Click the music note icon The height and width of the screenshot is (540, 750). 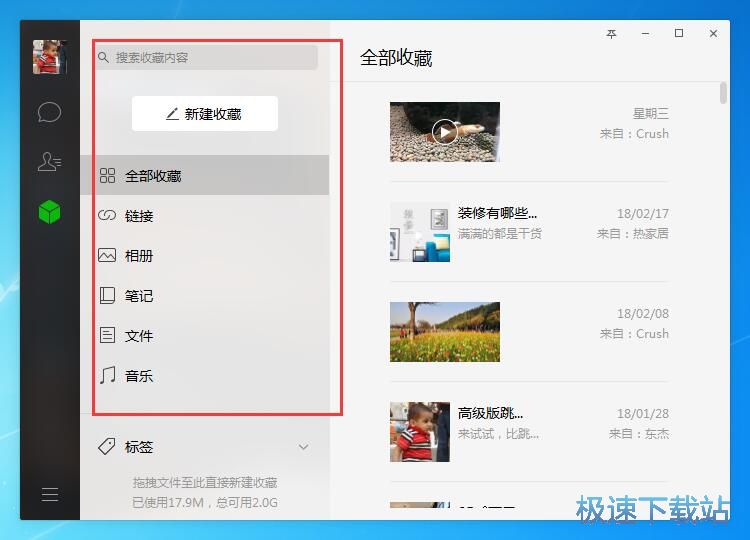[x=107, y=376]
